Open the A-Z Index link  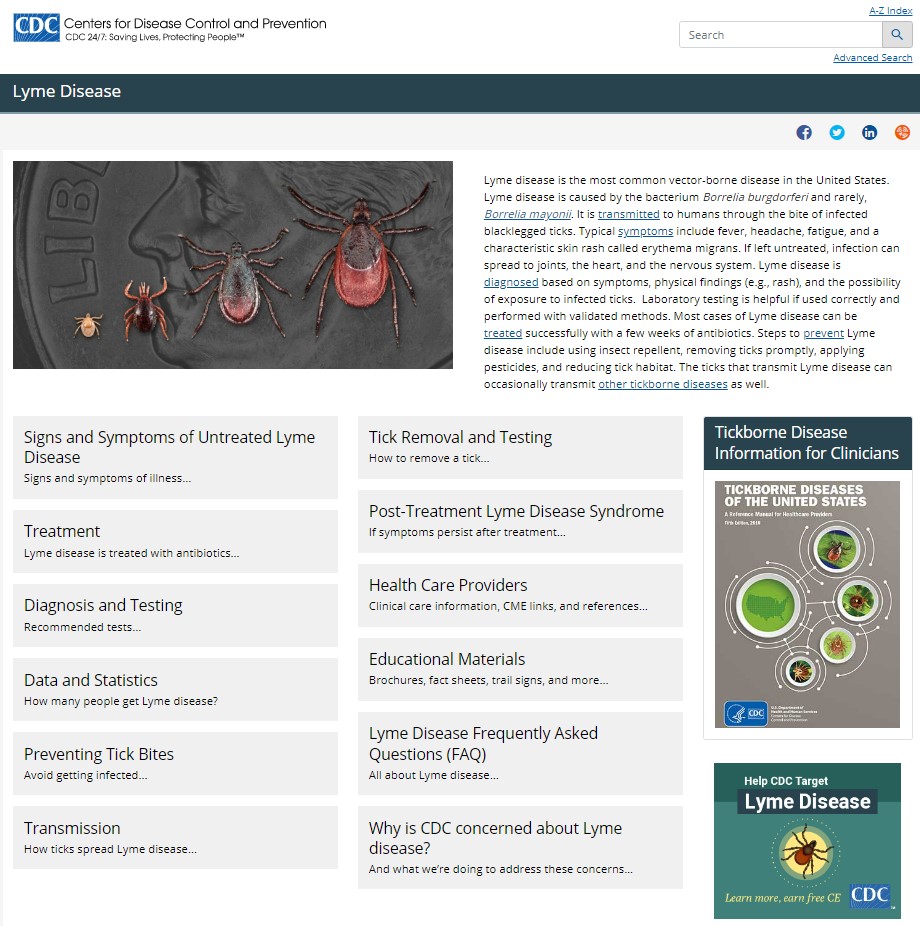[890, 11]
